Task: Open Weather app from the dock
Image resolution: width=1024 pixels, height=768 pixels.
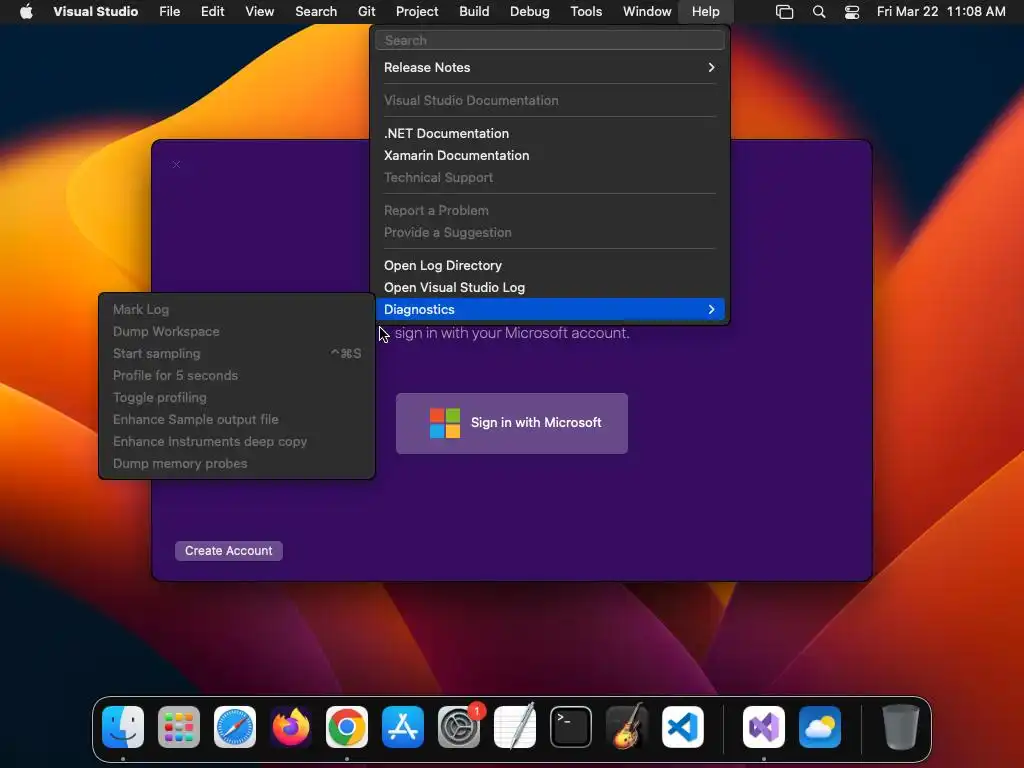Action: click(820, 727)
